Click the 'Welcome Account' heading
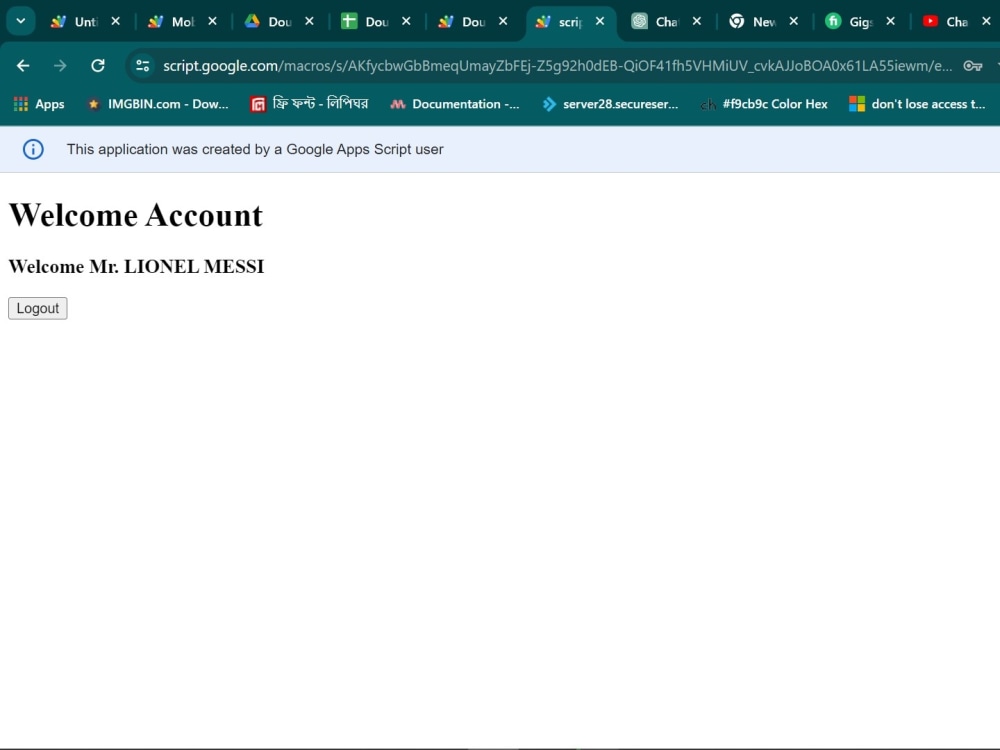The height and width of the screenshot is (750, 1000). click(x=136, y=215)
